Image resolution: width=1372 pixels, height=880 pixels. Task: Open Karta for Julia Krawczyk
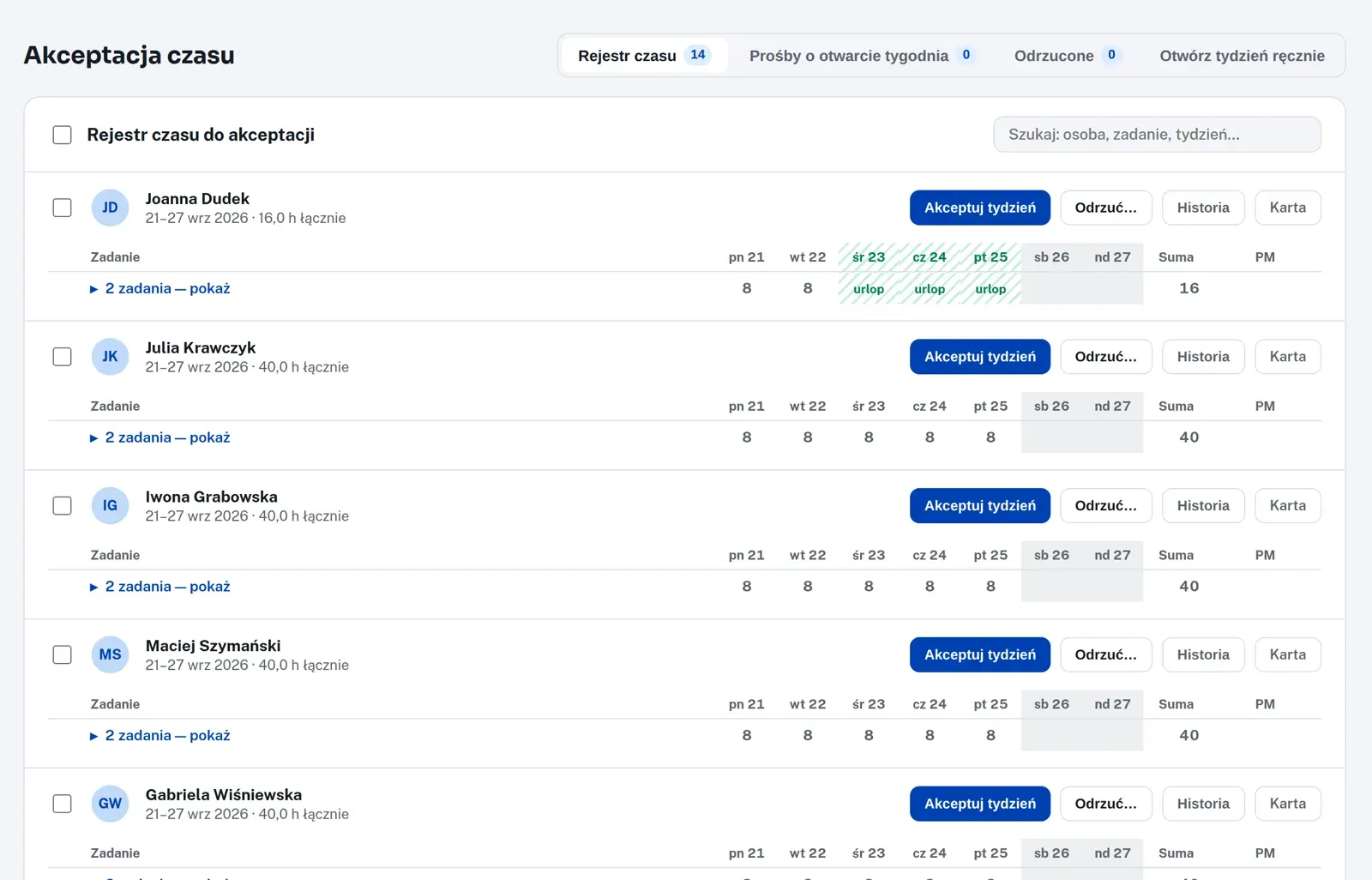[x=1288, y=357]
